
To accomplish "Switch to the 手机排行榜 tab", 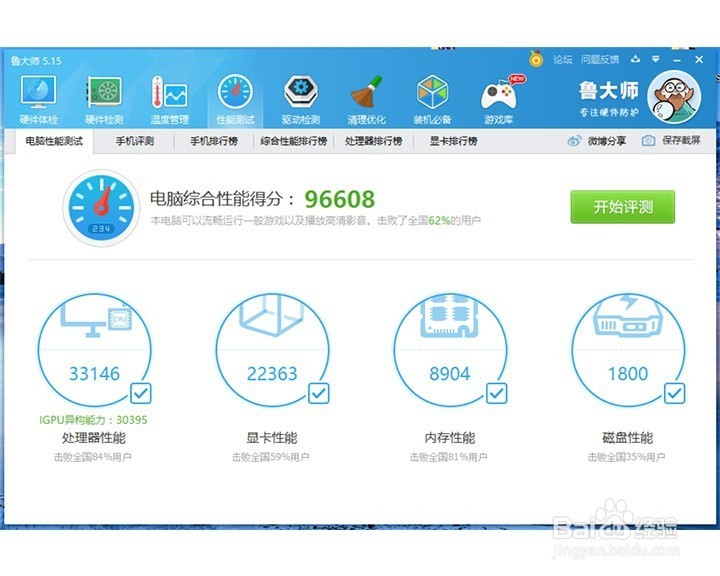I will pyautogui.click(x=214, y=141).
